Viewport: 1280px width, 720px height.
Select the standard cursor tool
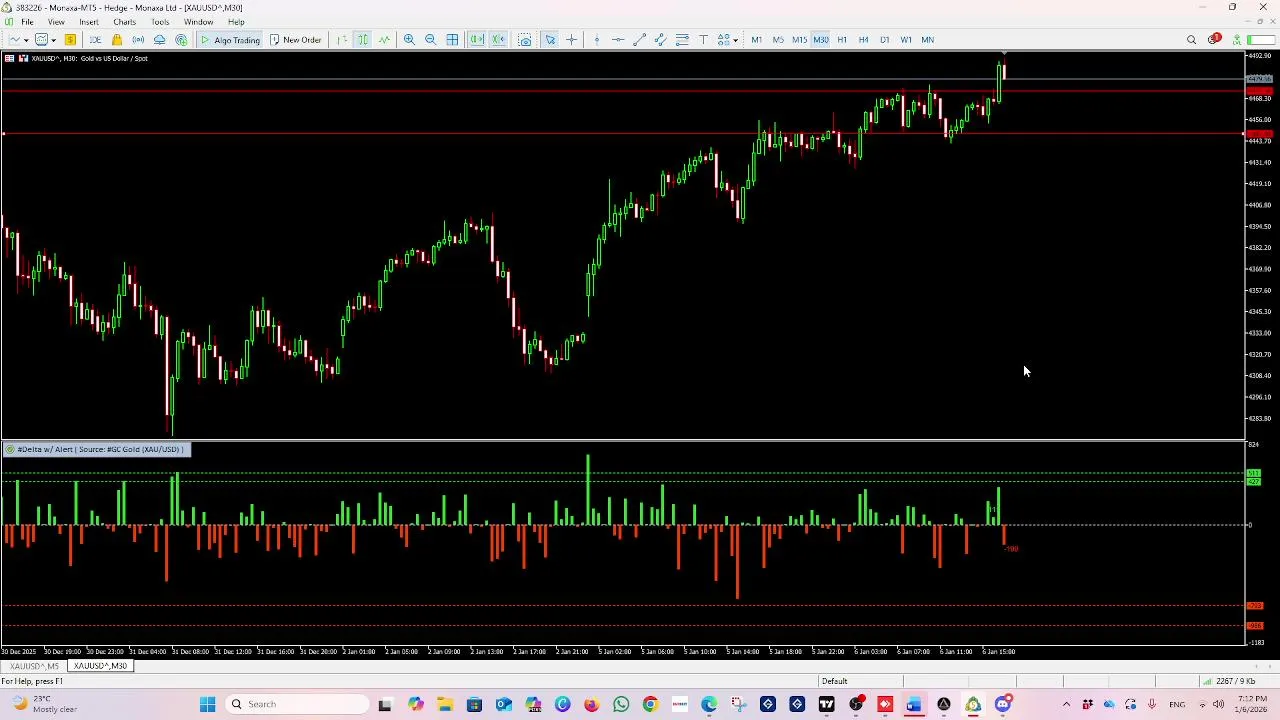[x=550, y=40]
